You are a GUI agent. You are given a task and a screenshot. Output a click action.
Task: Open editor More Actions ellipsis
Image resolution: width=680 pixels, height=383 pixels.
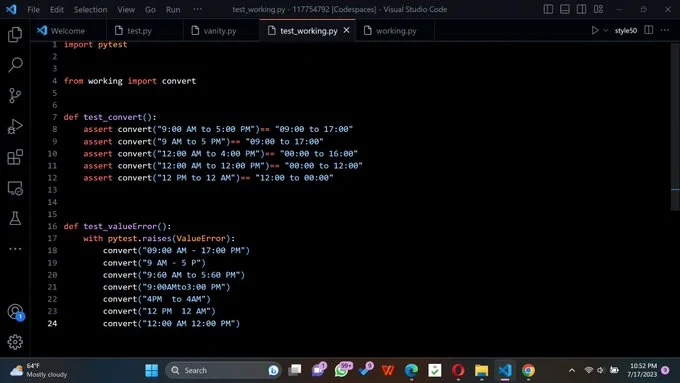pos(665,30)
